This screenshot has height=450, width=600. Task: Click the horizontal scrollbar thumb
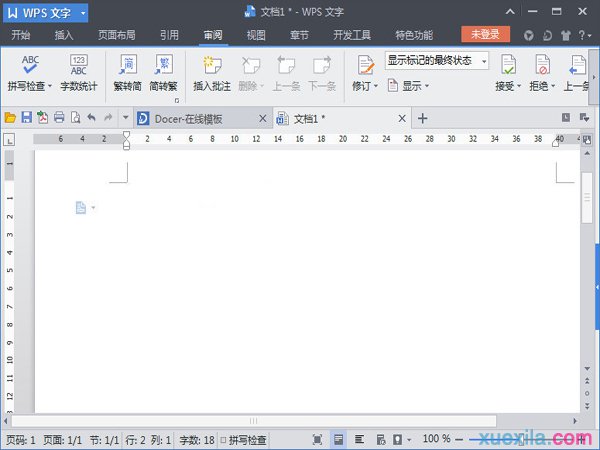point(254,421)
